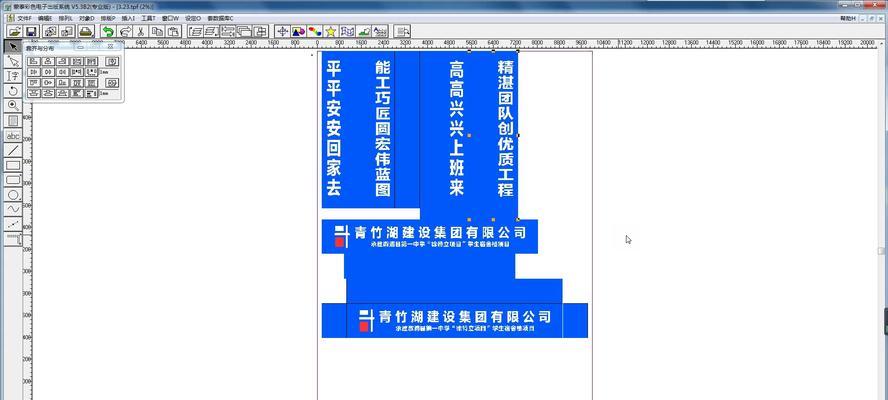Screen dimensions: 888x400
Task: Click the map-like icon beside the star
Action: [x=348, y=32]
